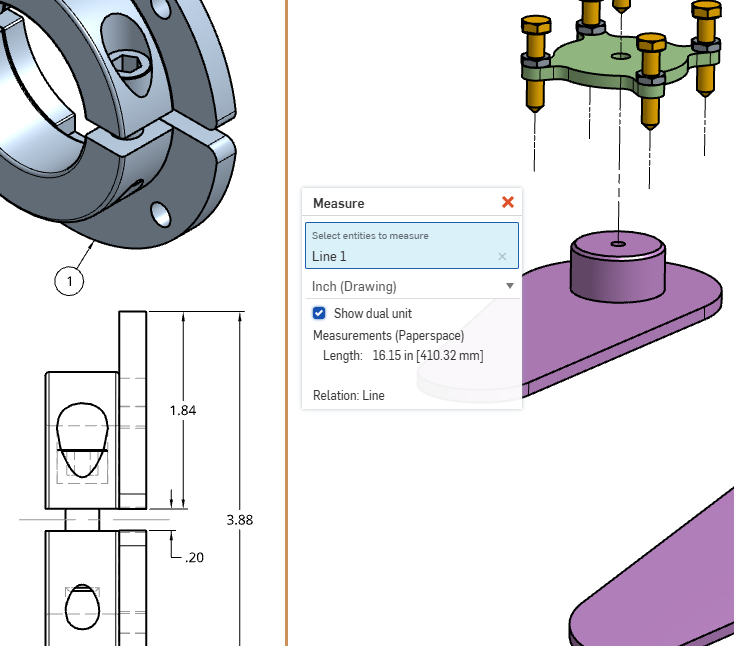The height and width of the screenshot is (646, 734).
Task: Select the 1.84 dimension value
Action: pos(183,411)
